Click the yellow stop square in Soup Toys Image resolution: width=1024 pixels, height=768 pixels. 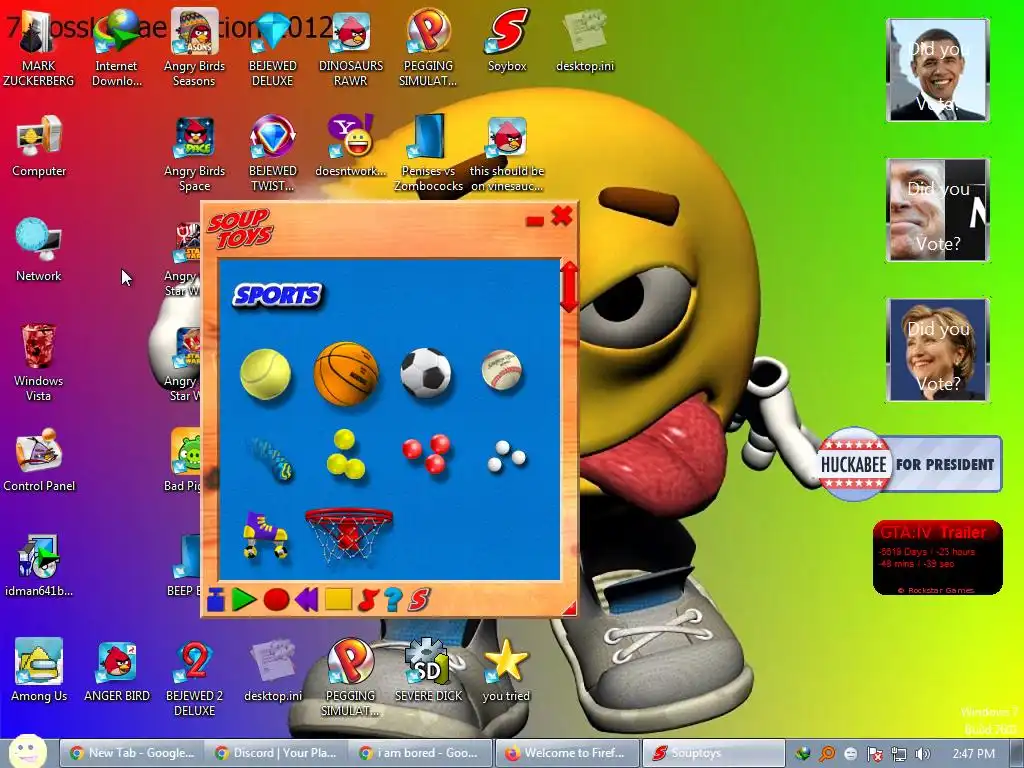(338, 599)
